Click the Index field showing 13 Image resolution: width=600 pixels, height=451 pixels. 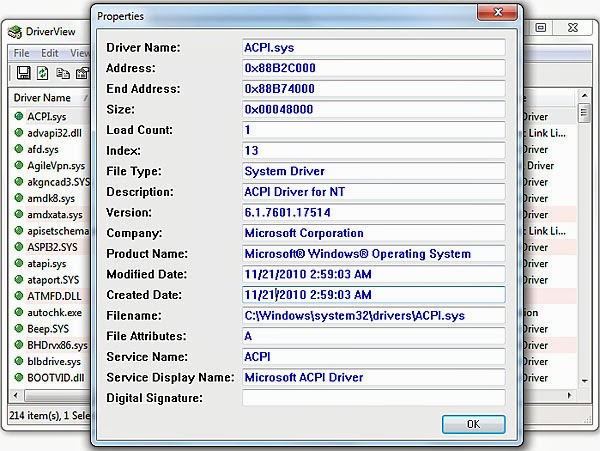(373, 151)
